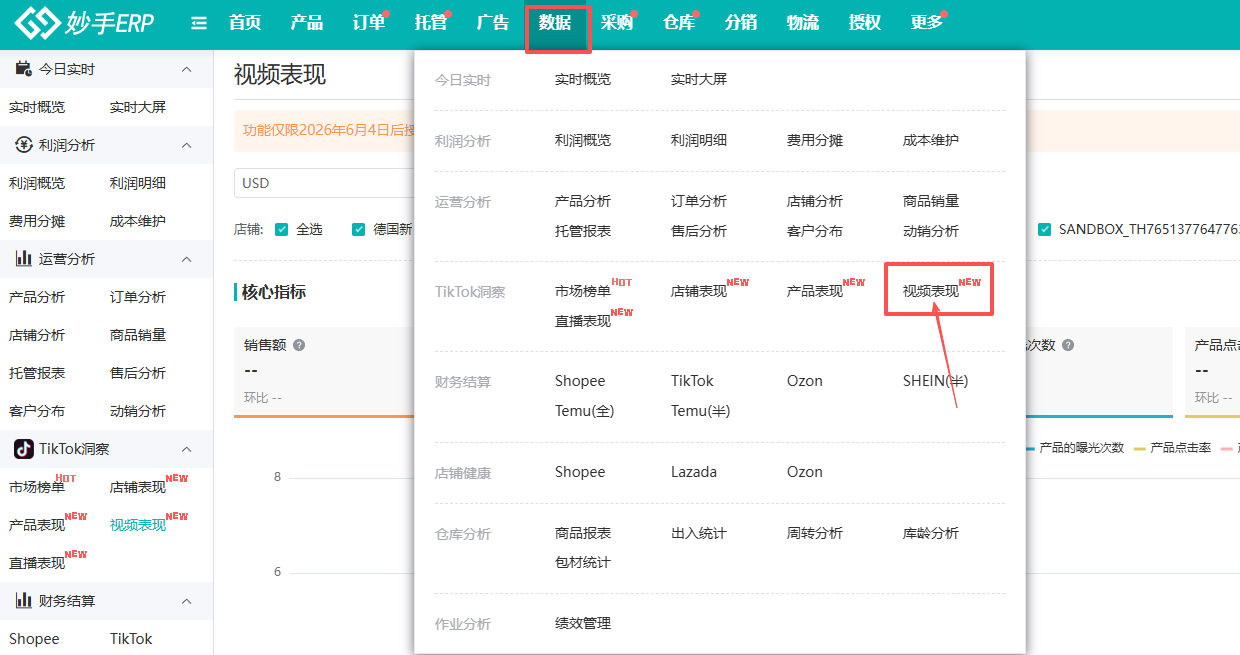The width and height of the screenshot is (1240, 655).
Task: Open 利润明细 from the dropdown menu
Action: pos(699,140)
